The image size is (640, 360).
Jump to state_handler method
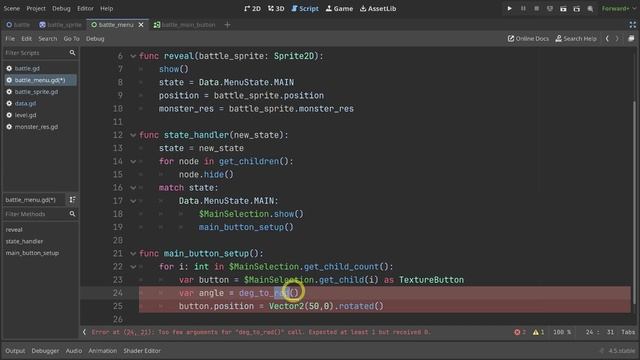(x=24, y=242)
